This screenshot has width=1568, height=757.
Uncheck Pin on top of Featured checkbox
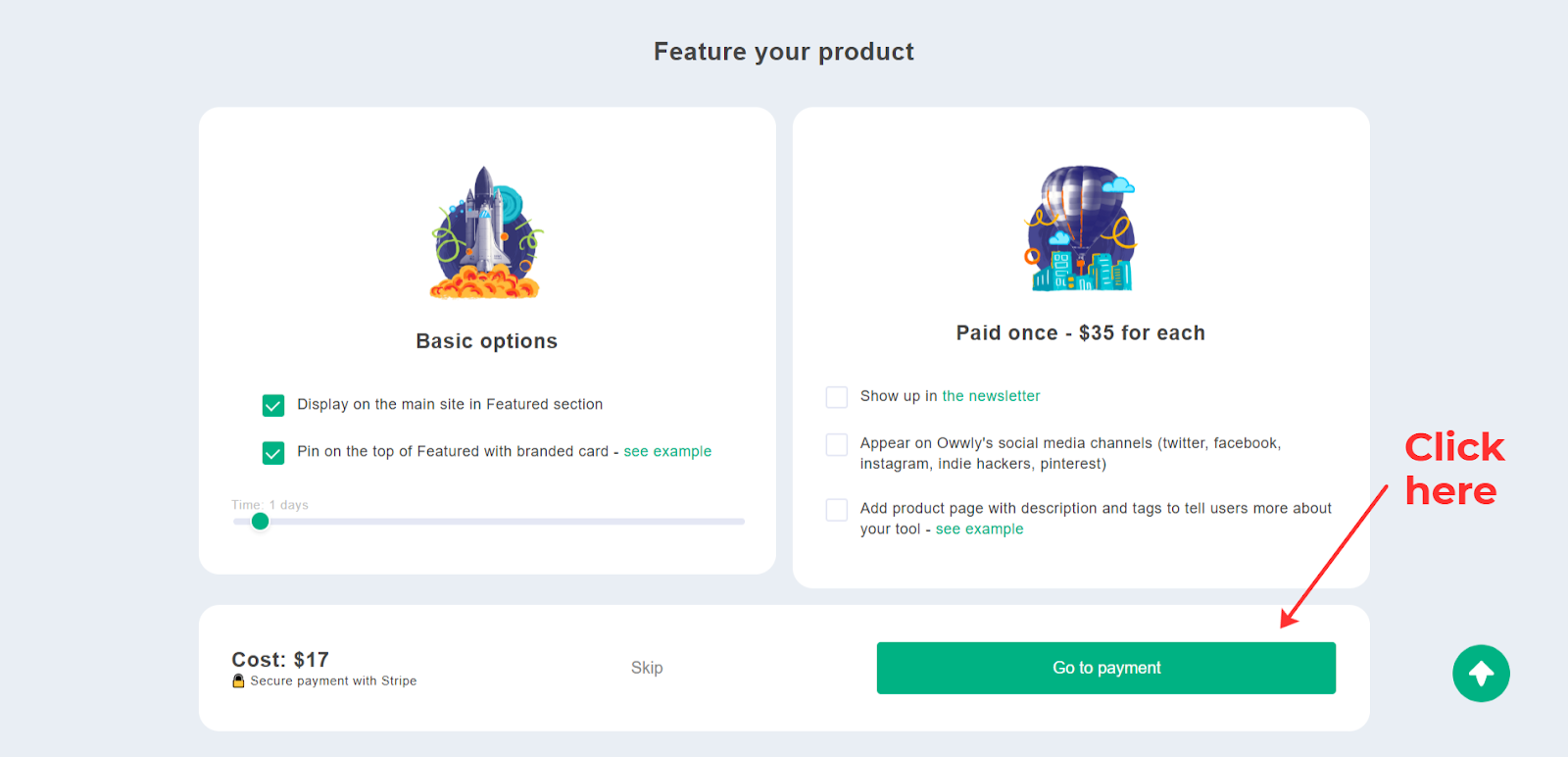(273, 452)
